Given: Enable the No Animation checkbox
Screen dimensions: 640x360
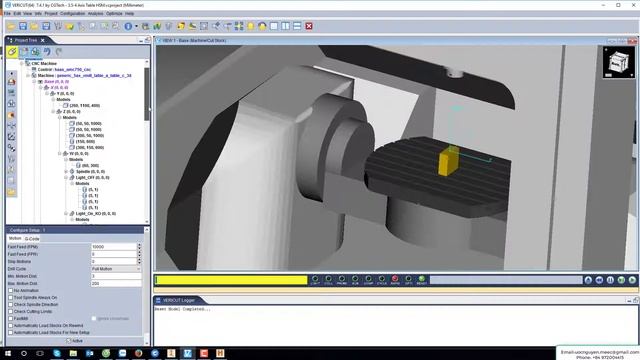Looking at the screenshot, I should (11, 291).
